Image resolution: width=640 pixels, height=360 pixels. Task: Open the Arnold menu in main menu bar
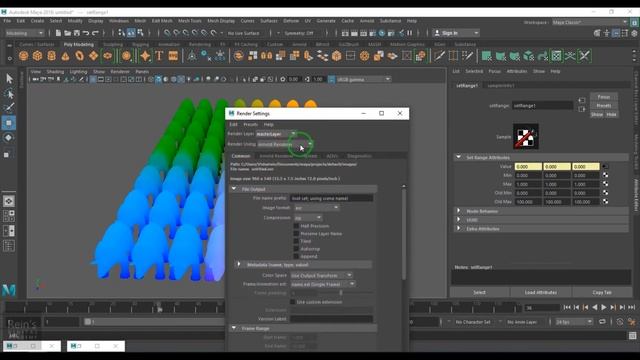367,21
